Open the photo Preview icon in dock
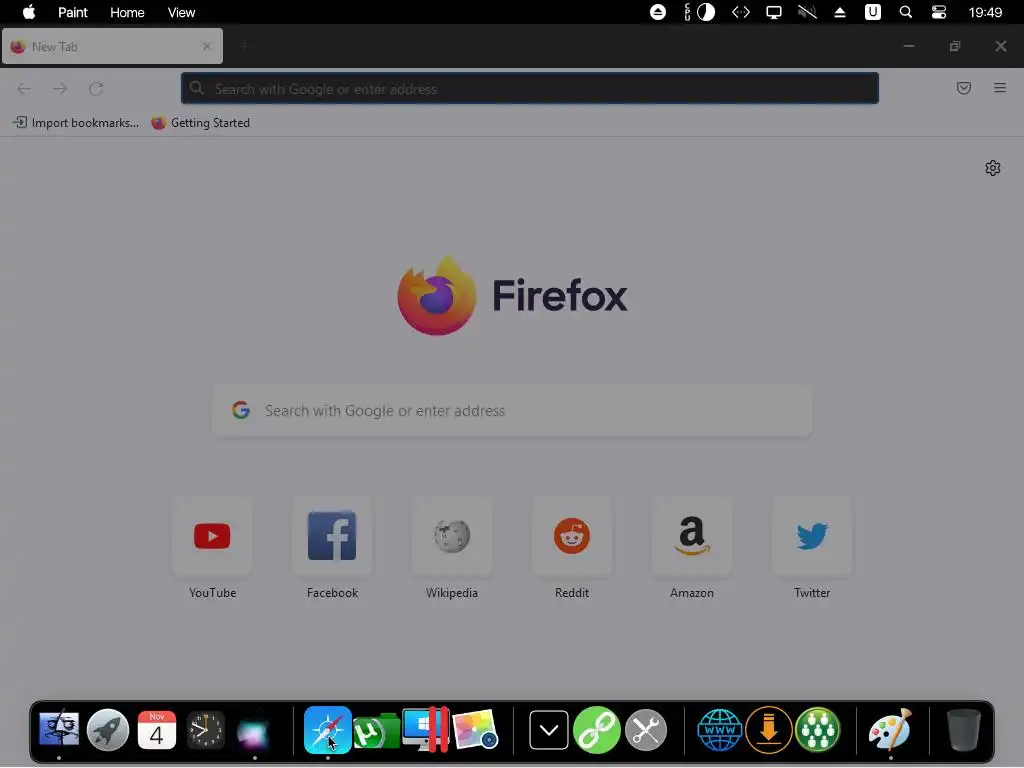1024x768 pixels. pos(475,729)
